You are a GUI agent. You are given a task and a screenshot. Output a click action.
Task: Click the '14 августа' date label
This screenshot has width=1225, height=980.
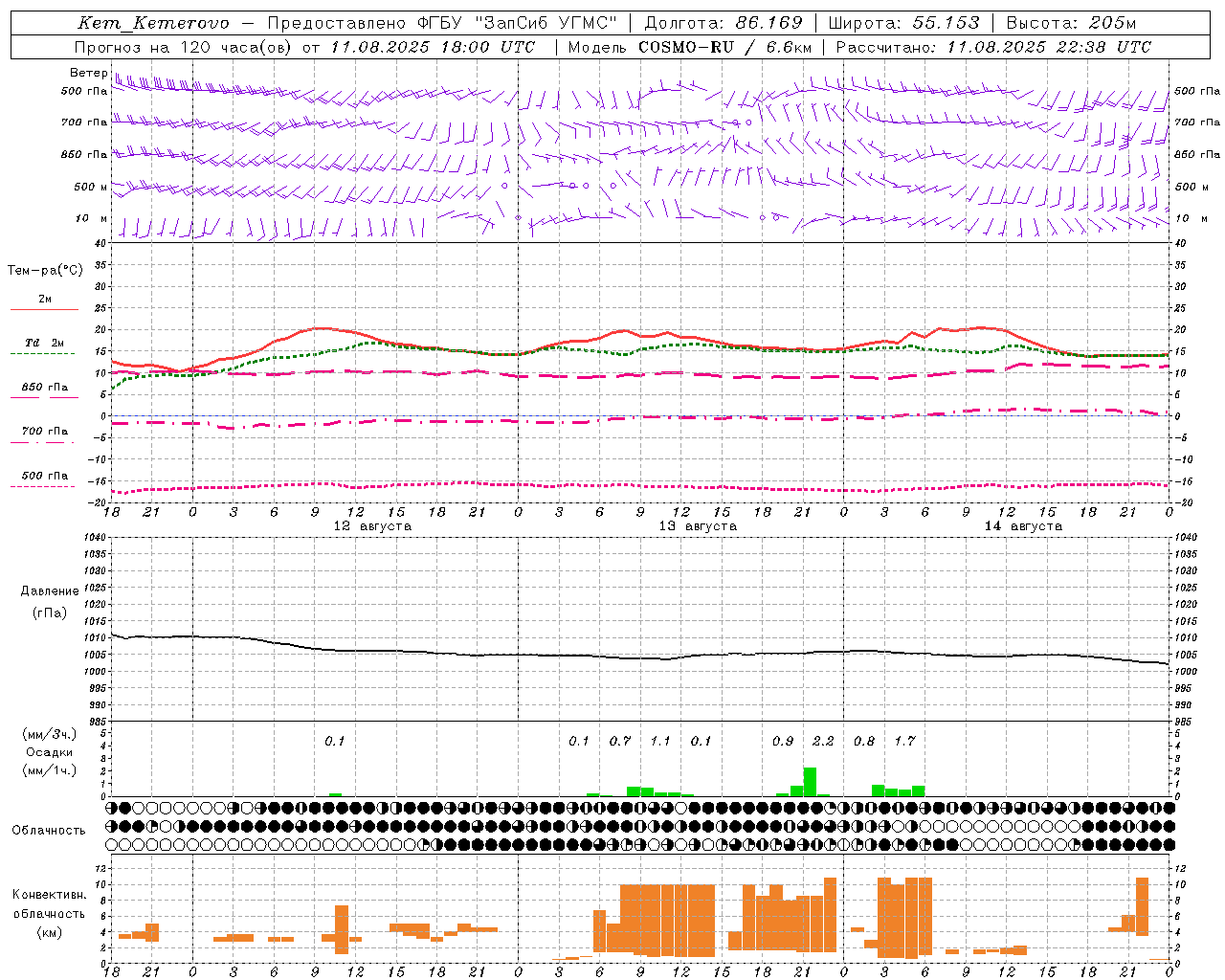(x=1023, y=526)
